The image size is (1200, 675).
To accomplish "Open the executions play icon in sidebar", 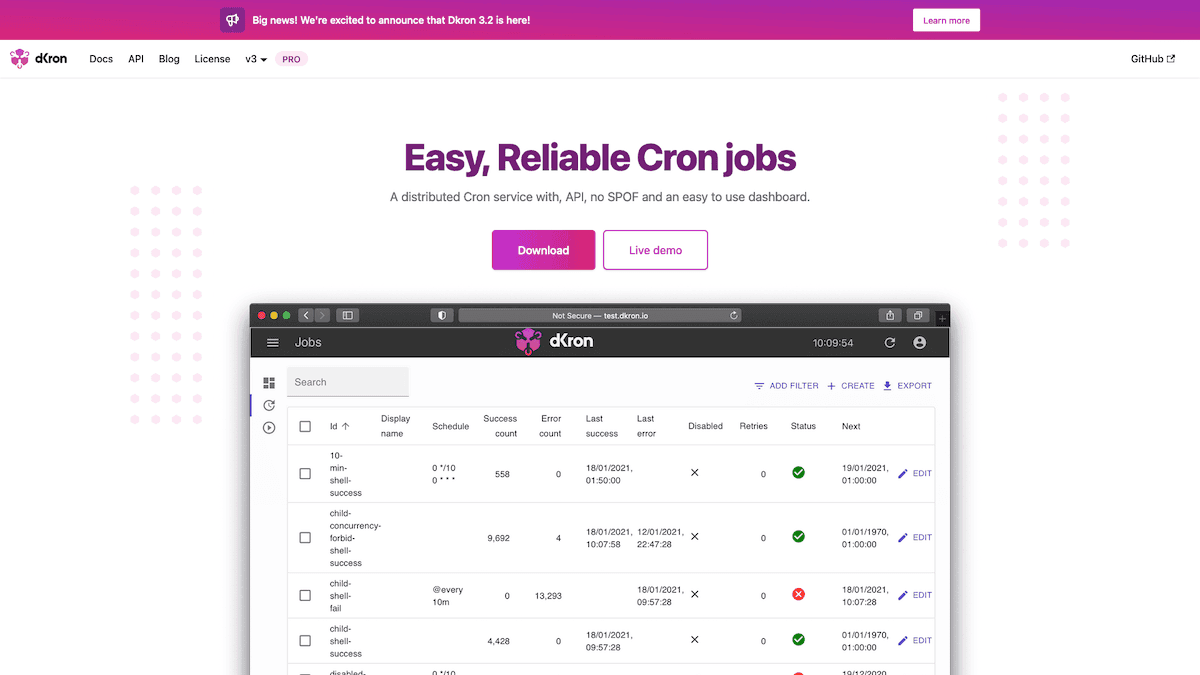I will pos(268,427).
